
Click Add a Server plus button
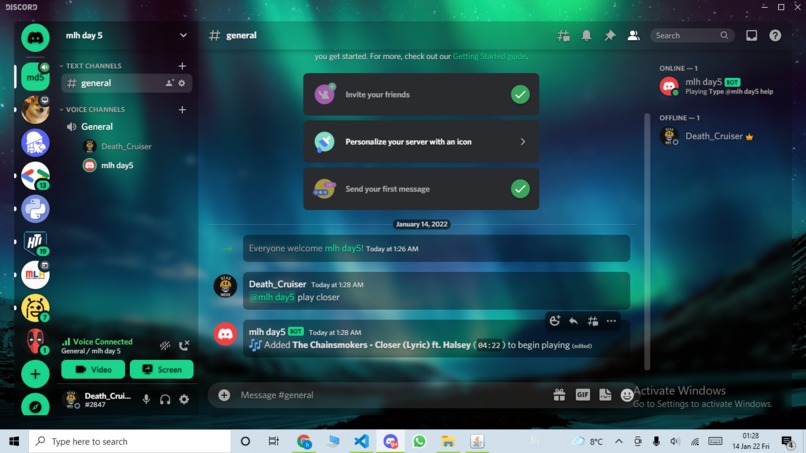point(35,374)
